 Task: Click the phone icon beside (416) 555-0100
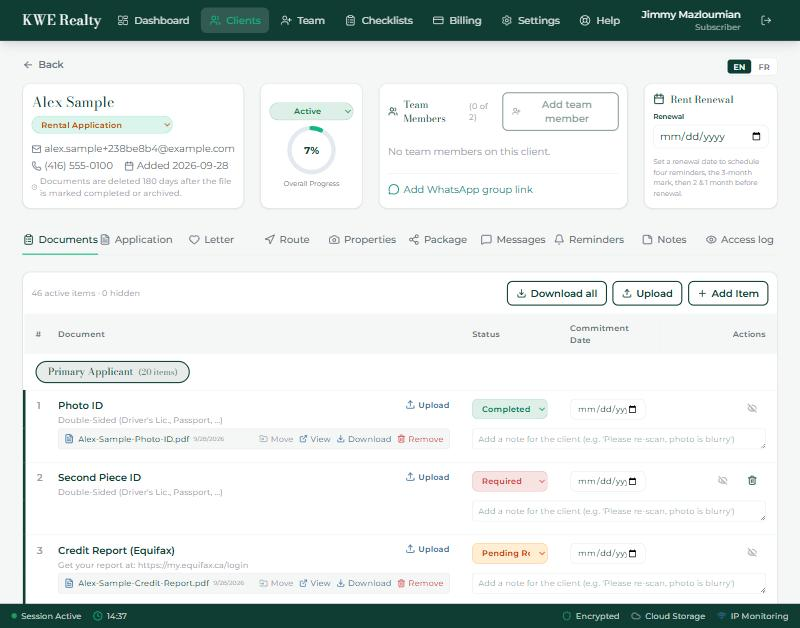coord(36,166)
